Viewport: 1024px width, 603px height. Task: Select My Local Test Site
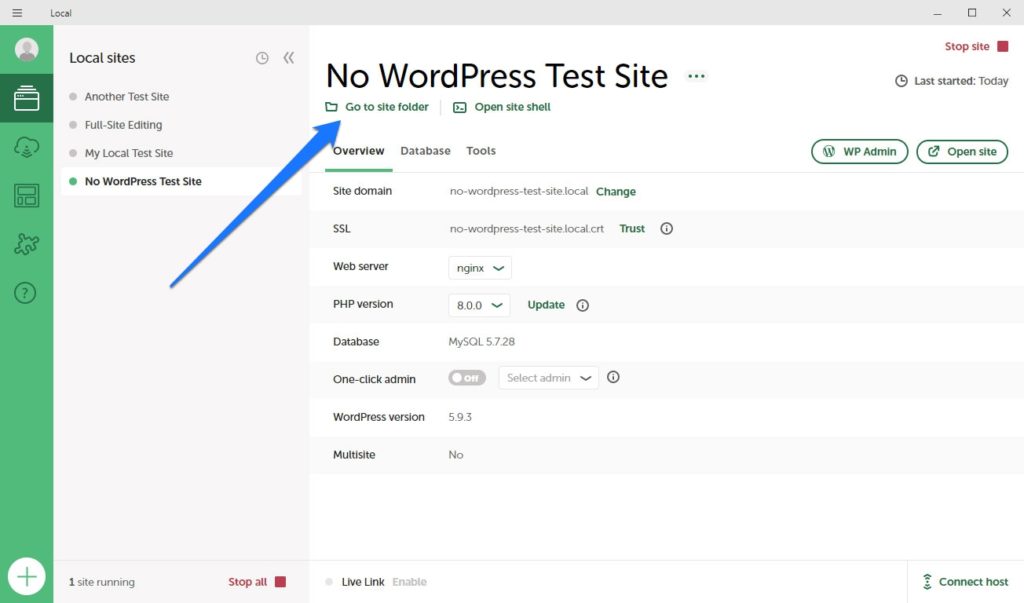point(129,153)
